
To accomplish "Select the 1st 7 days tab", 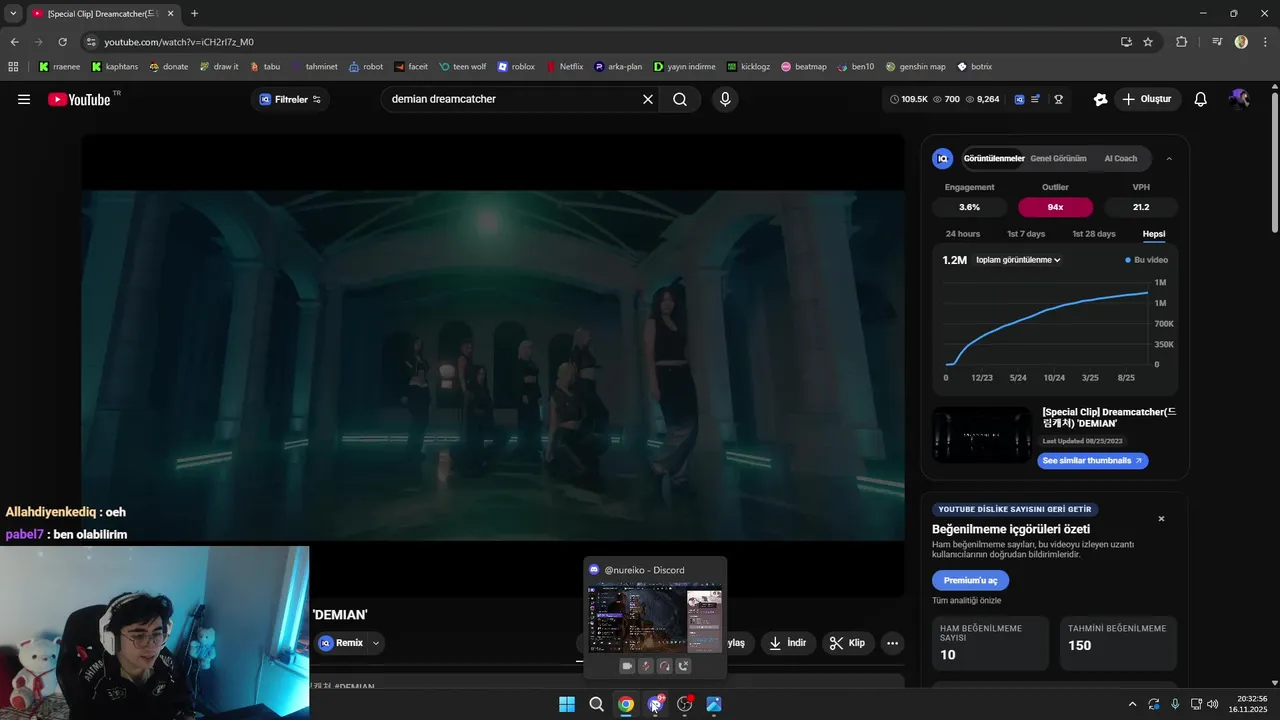I will pos(1026,234).
